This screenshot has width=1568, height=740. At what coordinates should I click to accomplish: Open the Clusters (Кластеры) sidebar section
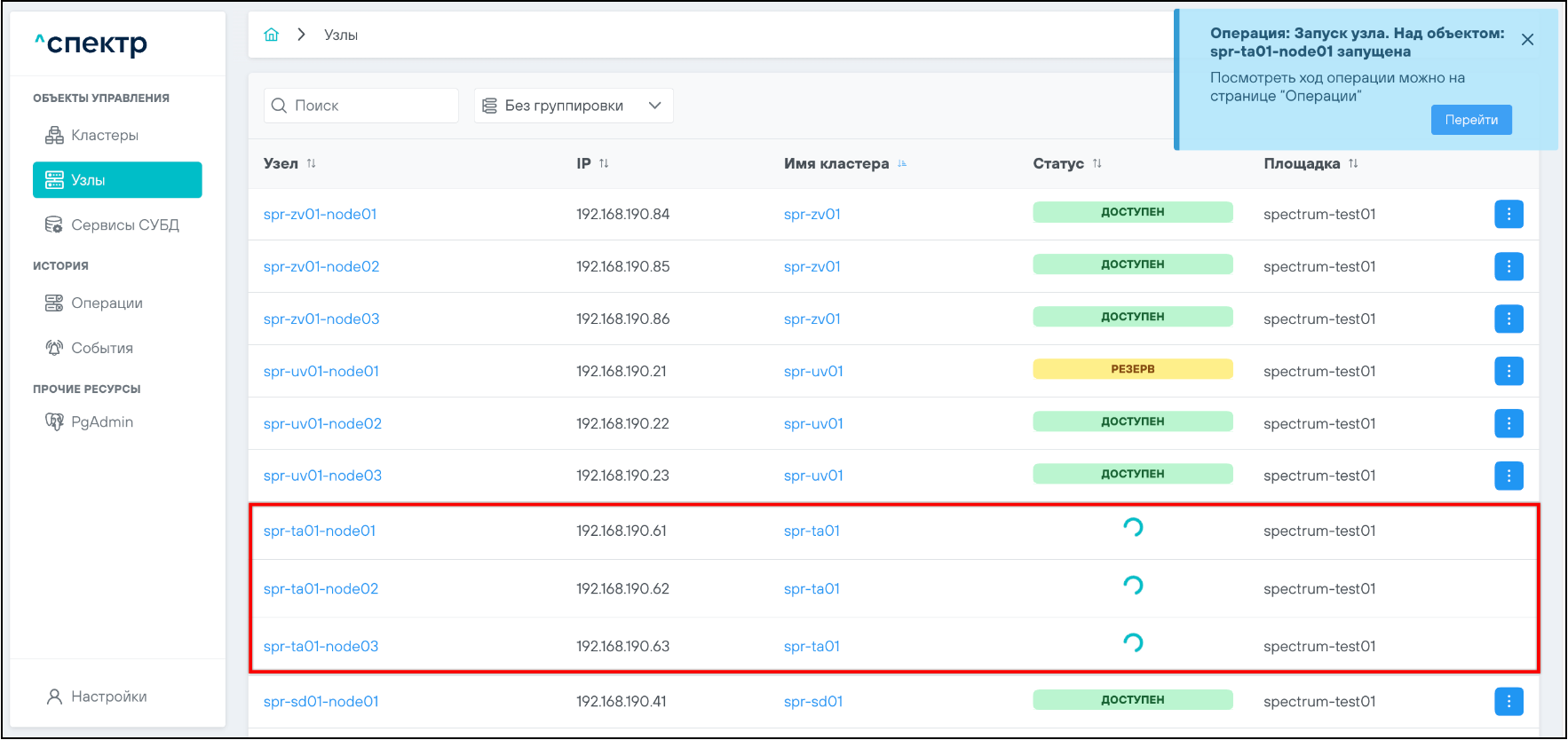(104, 135)
